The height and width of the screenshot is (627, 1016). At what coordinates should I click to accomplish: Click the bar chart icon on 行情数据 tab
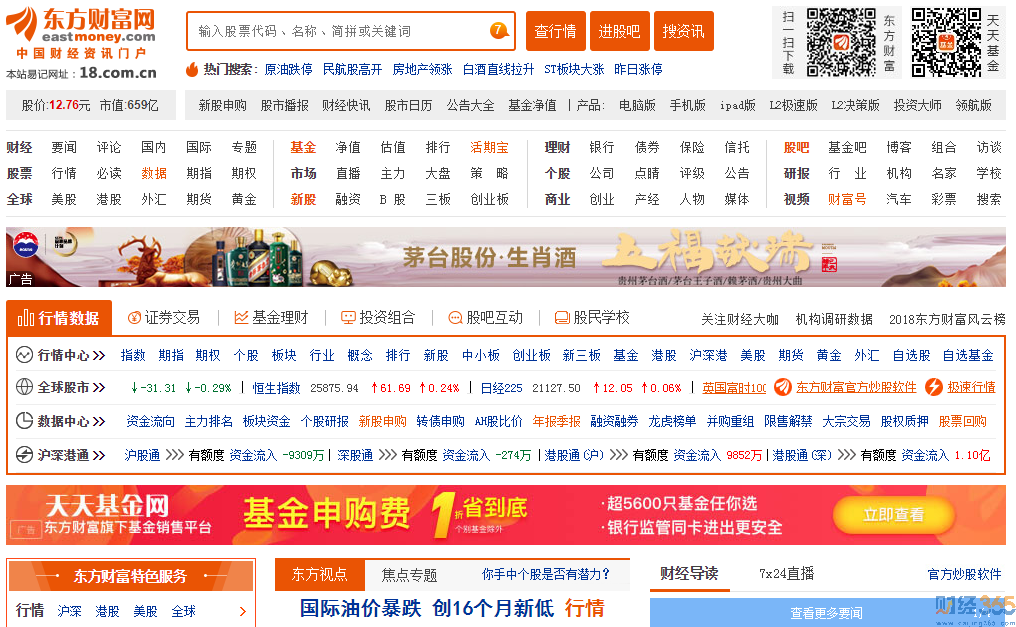click(26, 317)
